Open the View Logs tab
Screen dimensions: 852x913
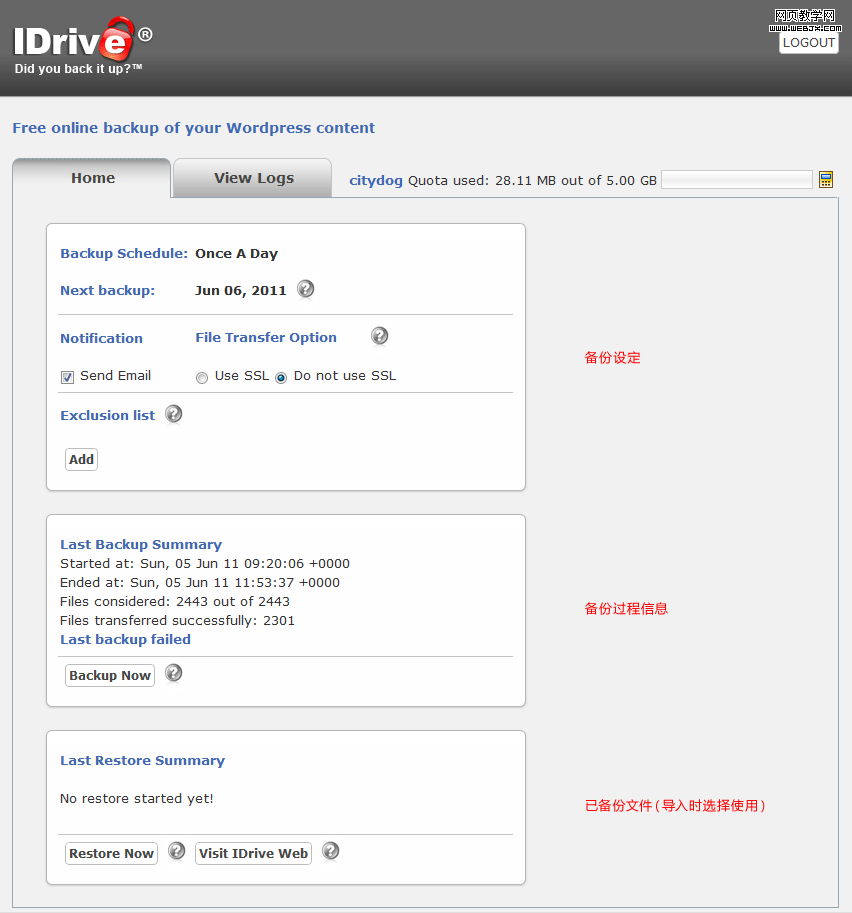pyautogui.click(x=253, y=178)
